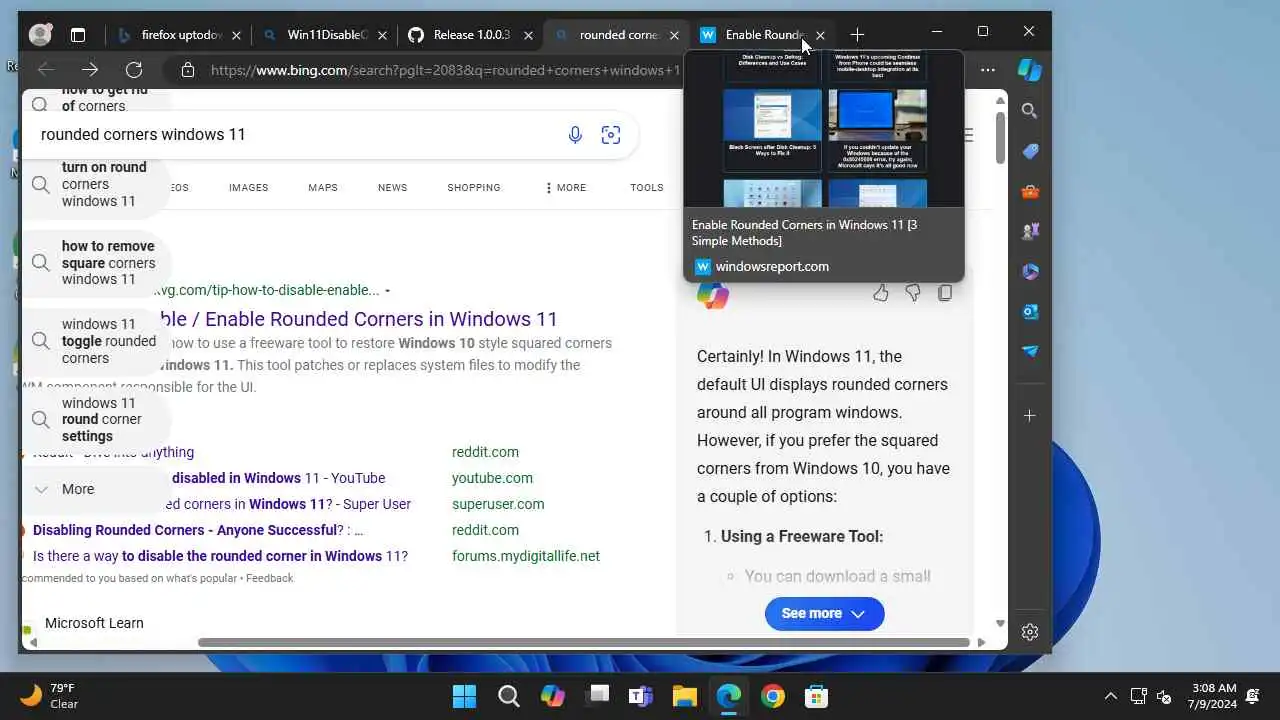Open the Super User rounded corners link
This screenshot has height=720, width=1280.
(x=290, y=504)
